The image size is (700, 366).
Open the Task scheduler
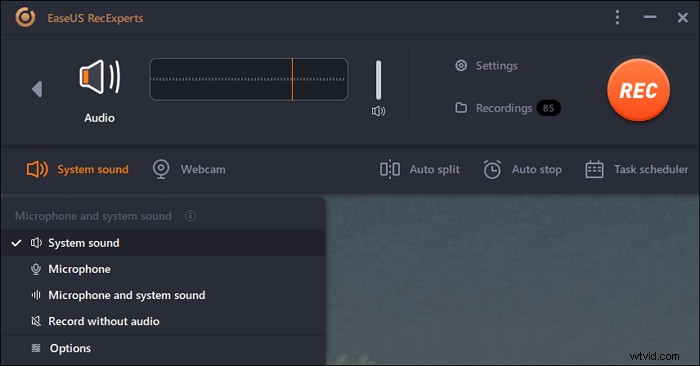point(651,169)
